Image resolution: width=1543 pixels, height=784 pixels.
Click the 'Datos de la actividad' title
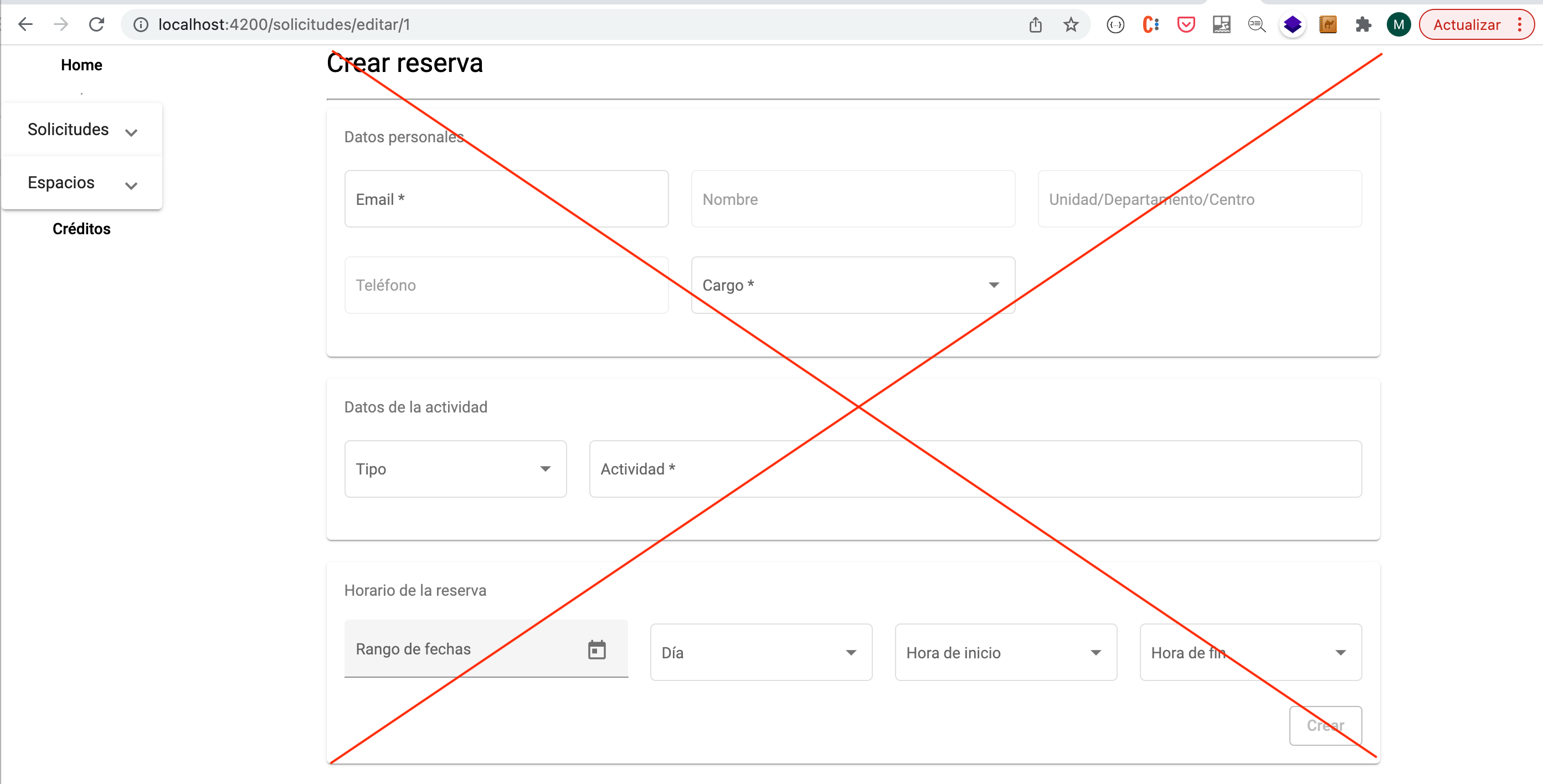coord(416,408)
